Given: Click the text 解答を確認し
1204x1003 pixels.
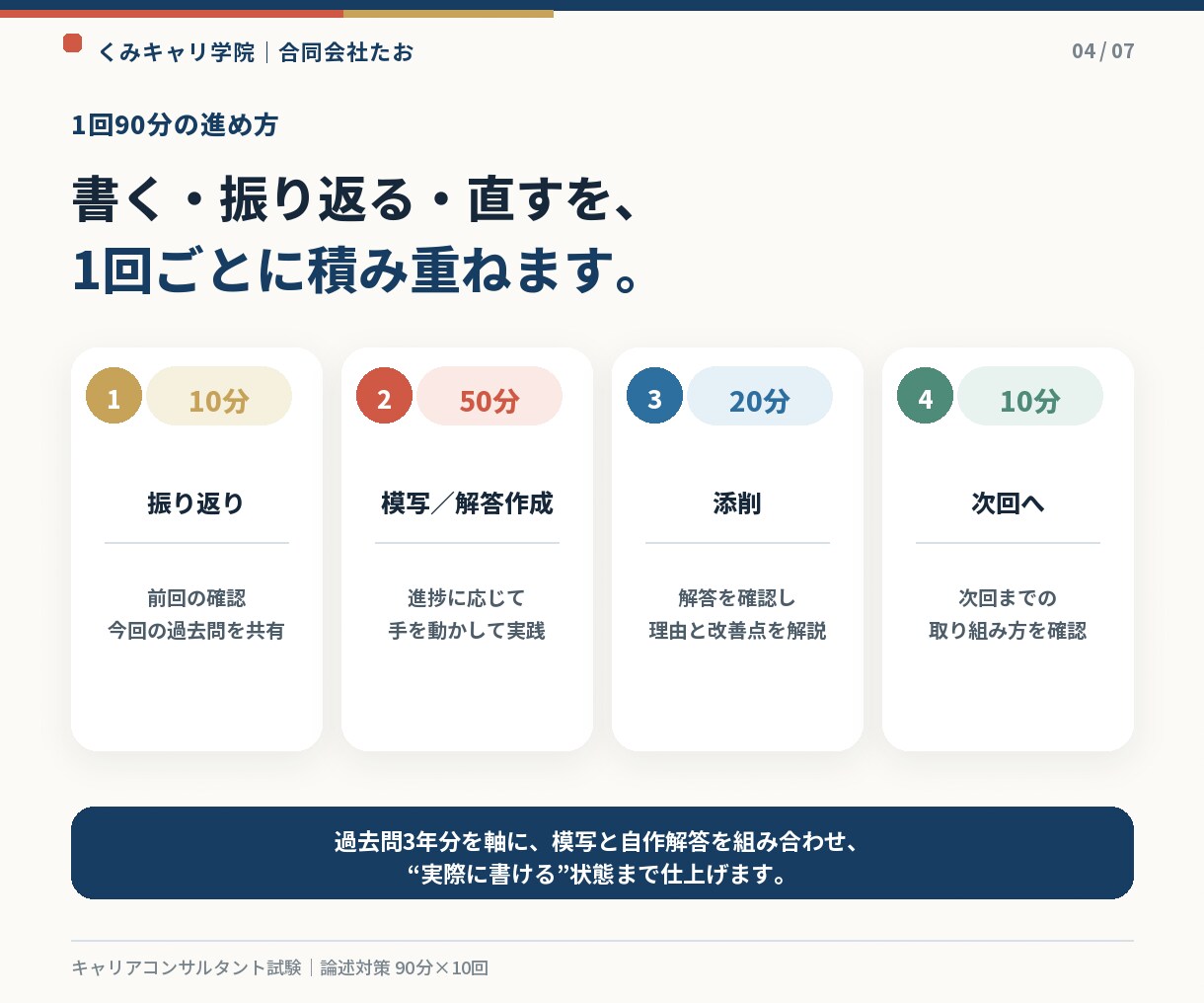Looking at the screenshot, I should 737,598.
